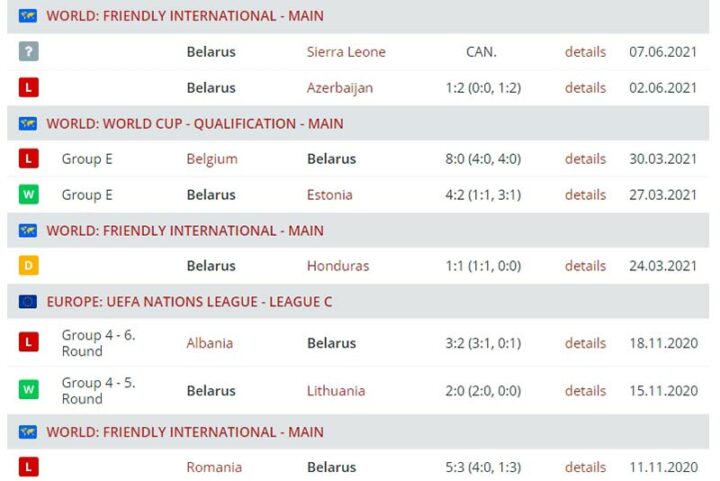Select the Azerbaijan team name
The image size is (720, 481).
340,88
